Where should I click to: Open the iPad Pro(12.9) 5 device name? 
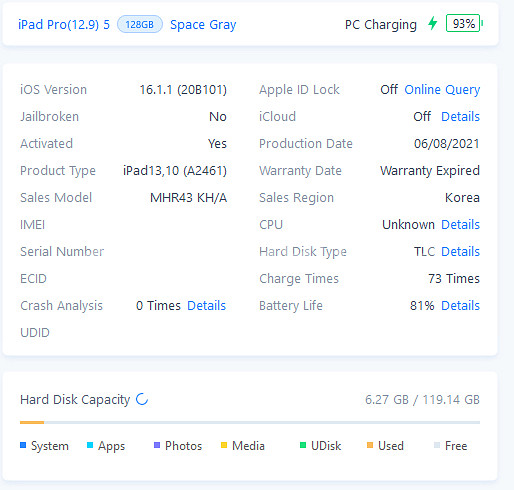pos(64,25)
